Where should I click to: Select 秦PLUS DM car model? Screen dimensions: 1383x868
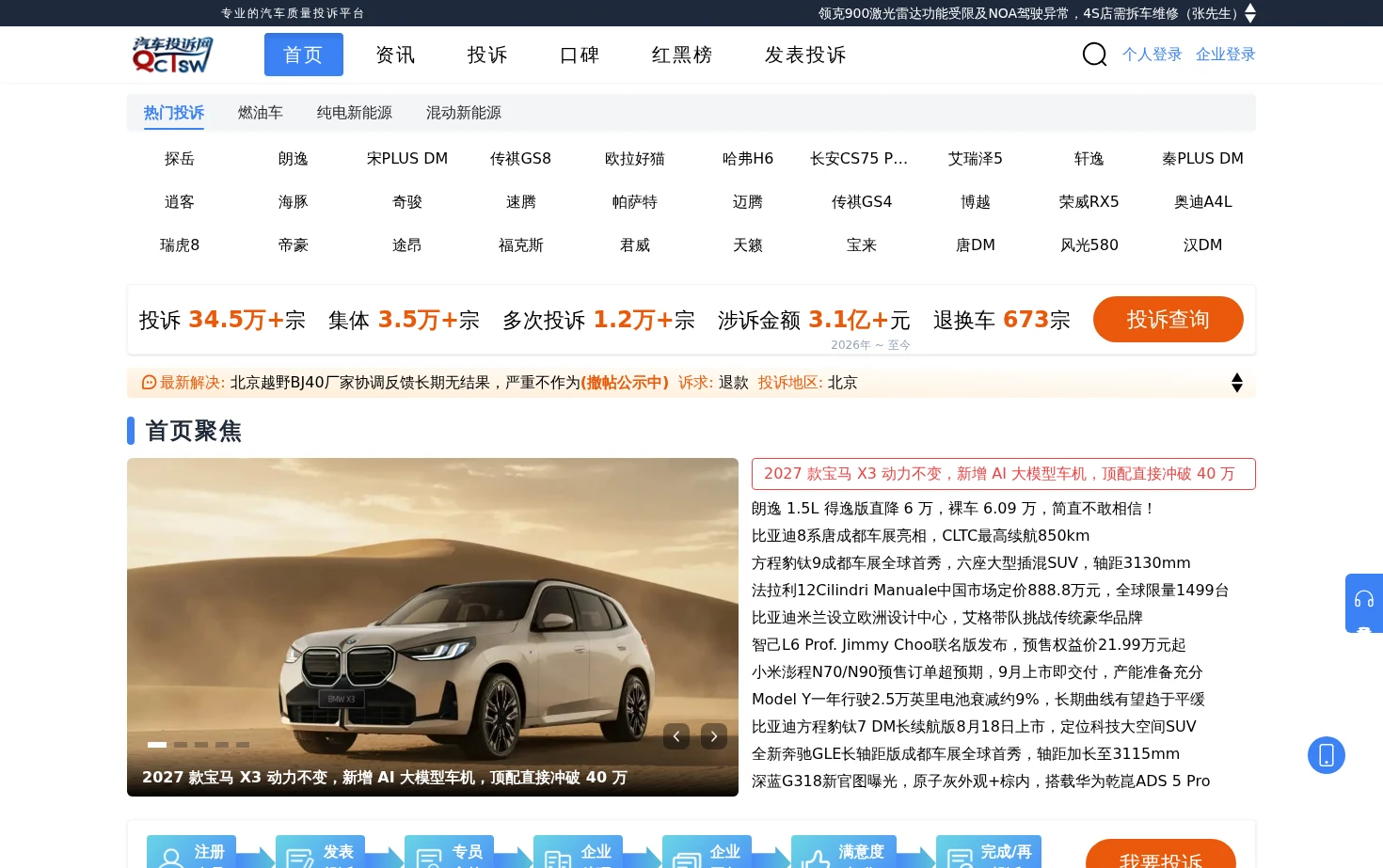1203,159
